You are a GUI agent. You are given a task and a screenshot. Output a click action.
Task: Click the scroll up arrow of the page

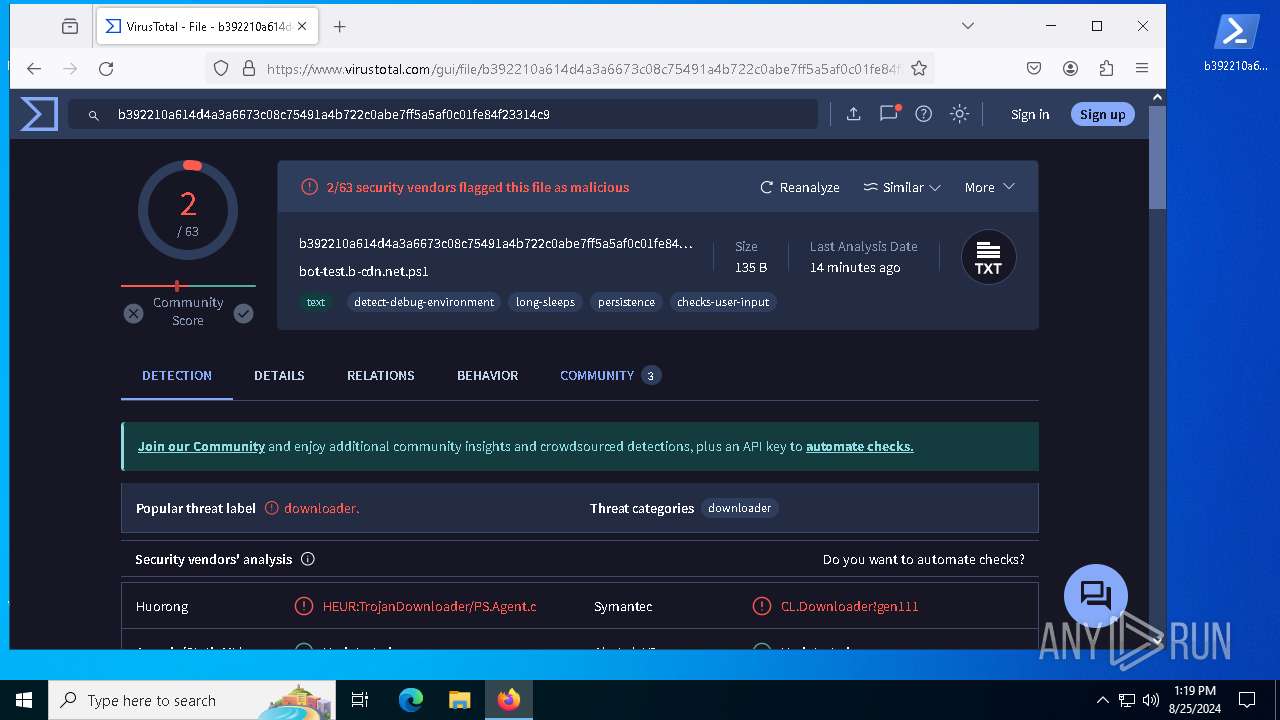[x=1157, y=97]
